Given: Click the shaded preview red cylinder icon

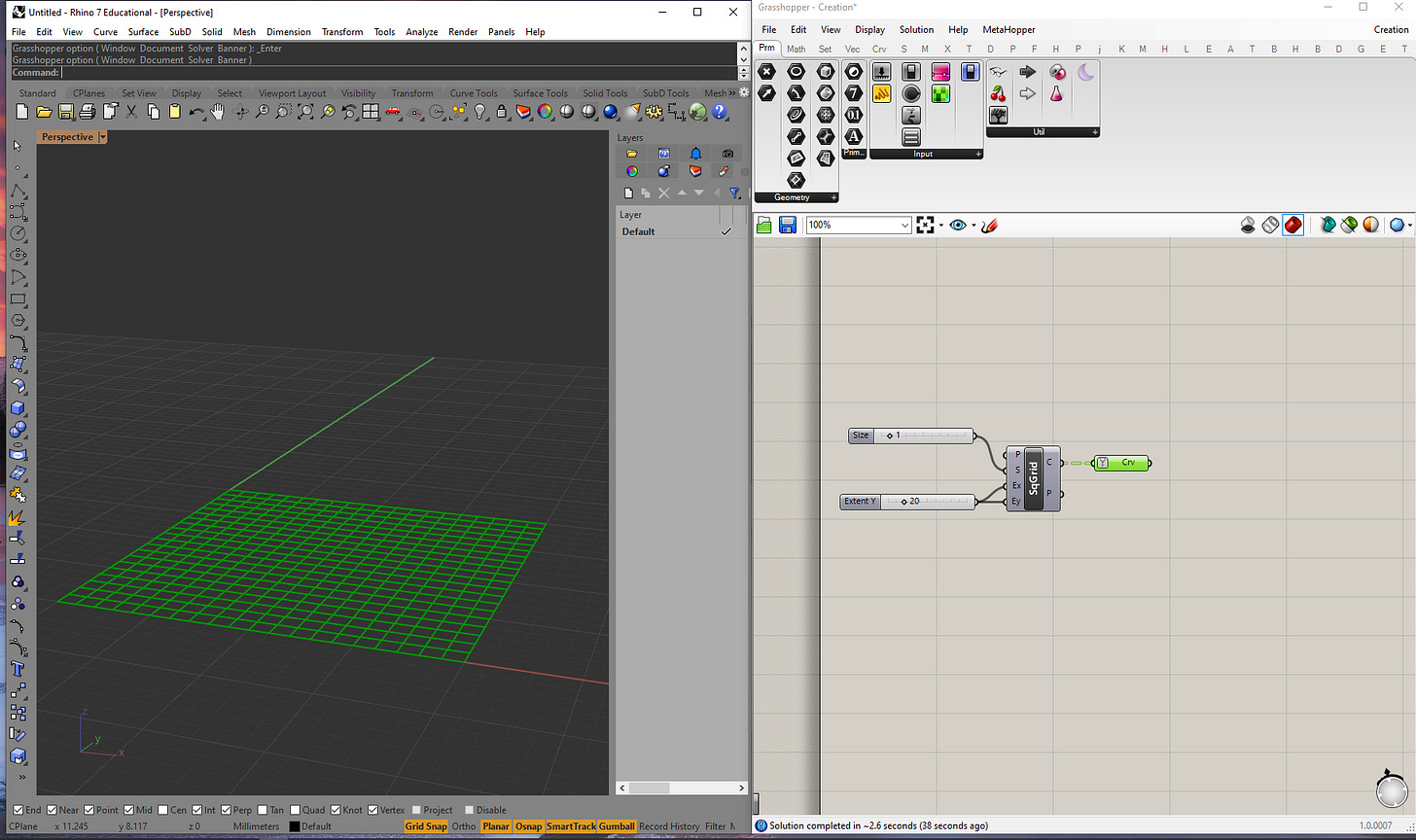Looking at the screenshot, I should click(1292, 226).
